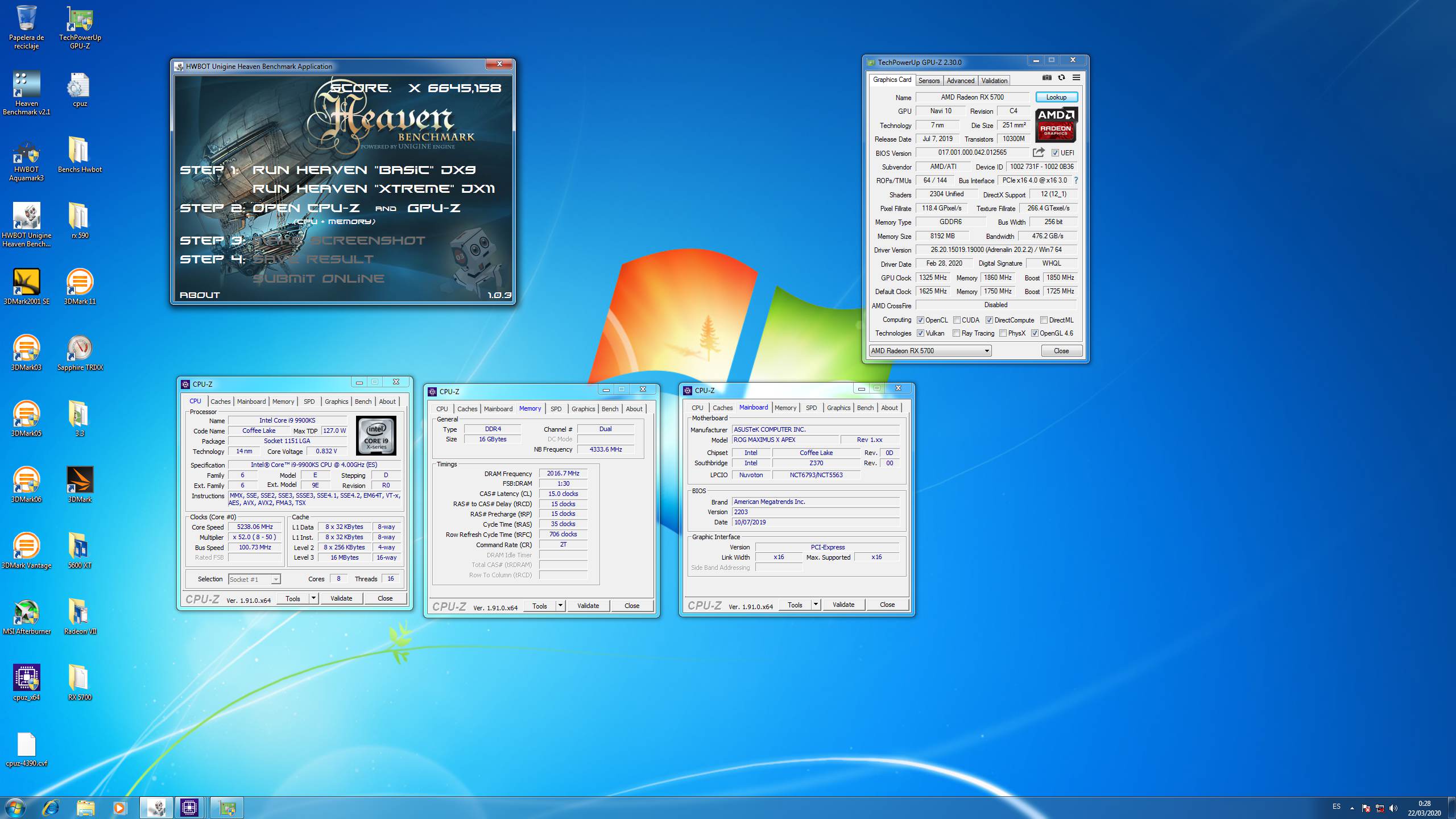Viewport: 1456px width, 819px height.
Task: Click the Lookup button in GPU-Z
Action: point(1056,97)
